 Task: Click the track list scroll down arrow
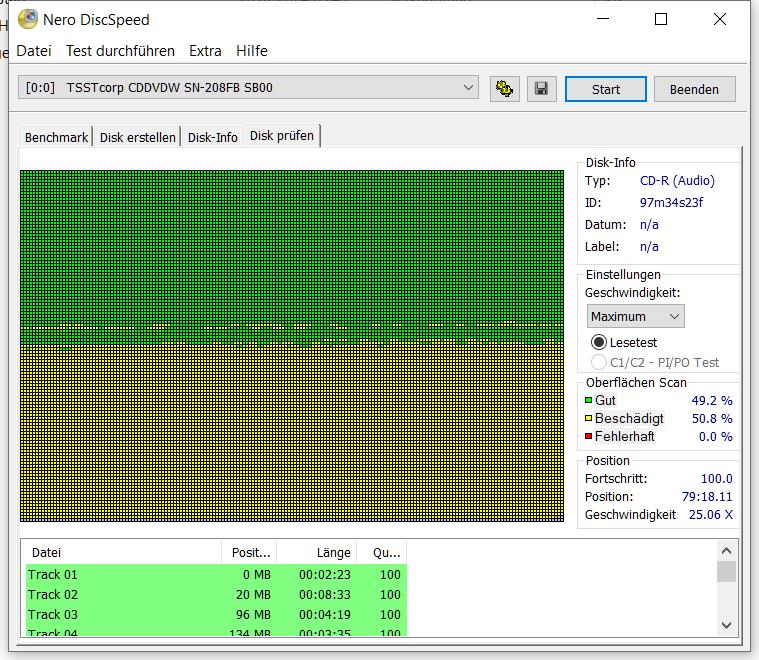click(726, 625)
